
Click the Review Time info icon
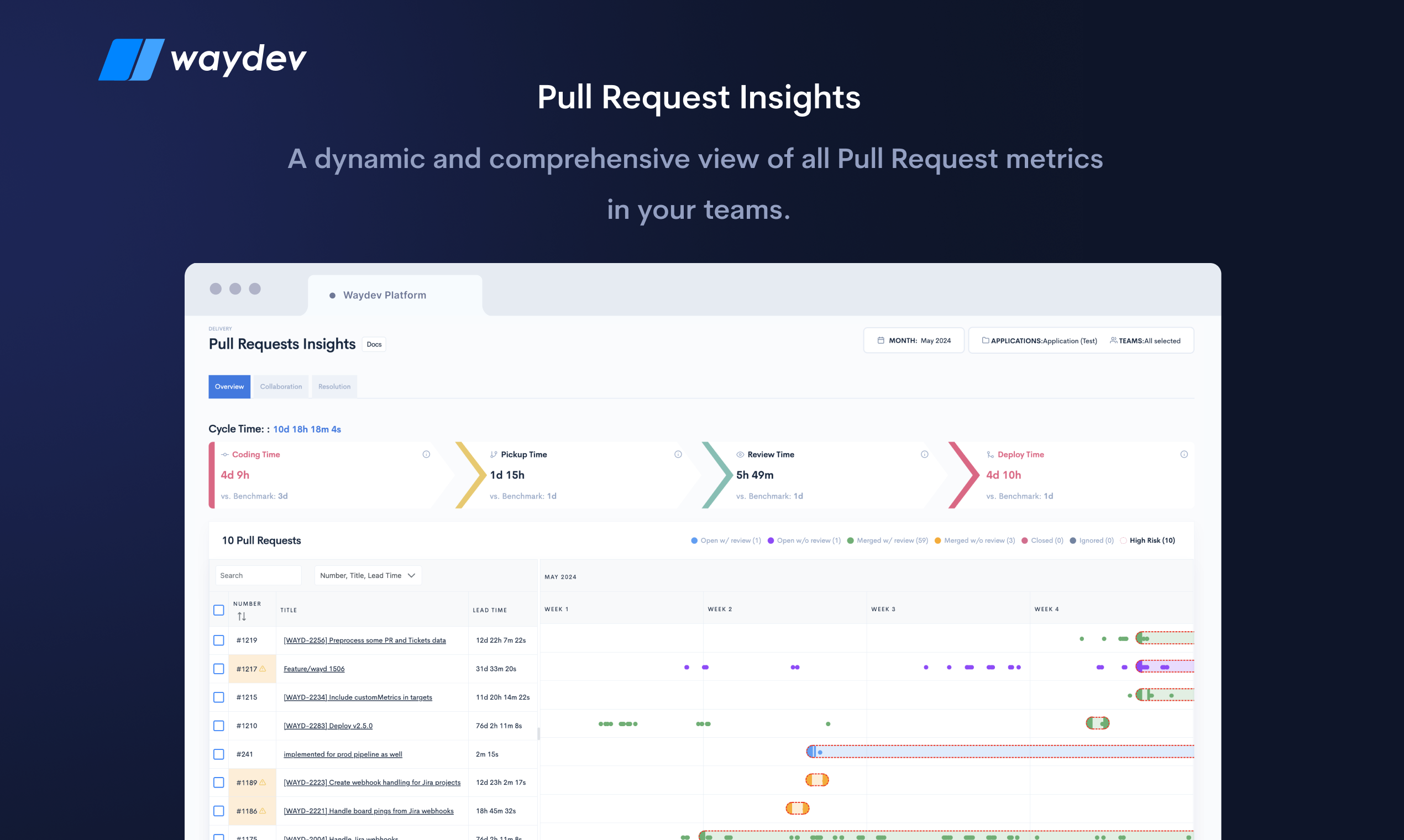pyautogui.click(x=925, y=454)
